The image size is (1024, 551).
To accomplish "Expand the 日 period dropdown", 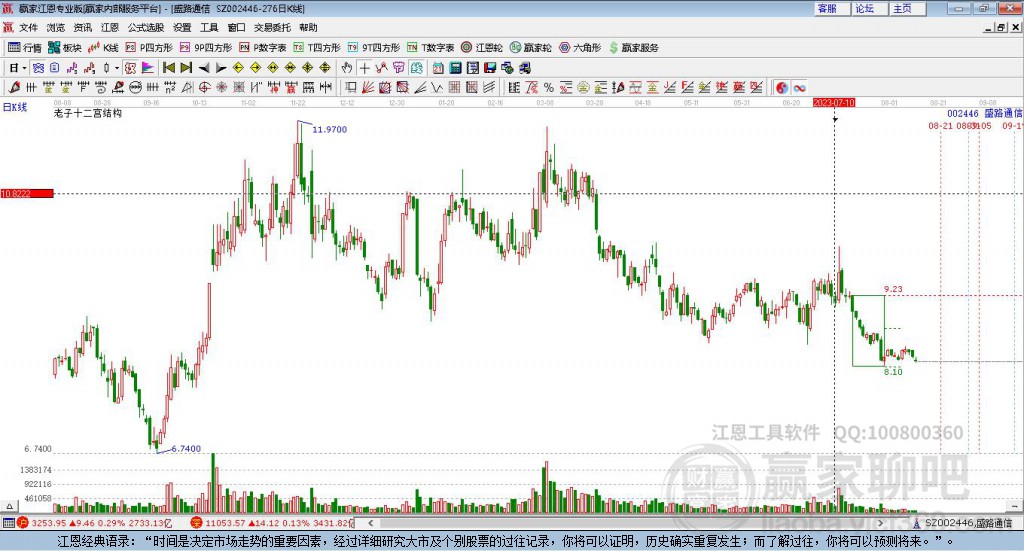I will 24,68.
